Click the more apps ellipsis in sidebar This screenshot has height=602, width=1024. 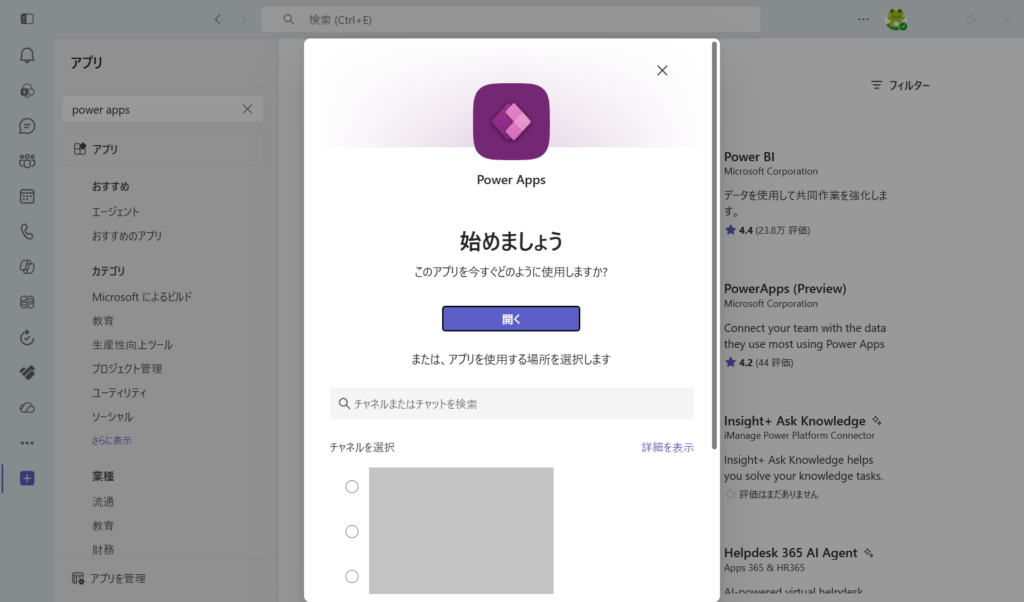[27, 443]
